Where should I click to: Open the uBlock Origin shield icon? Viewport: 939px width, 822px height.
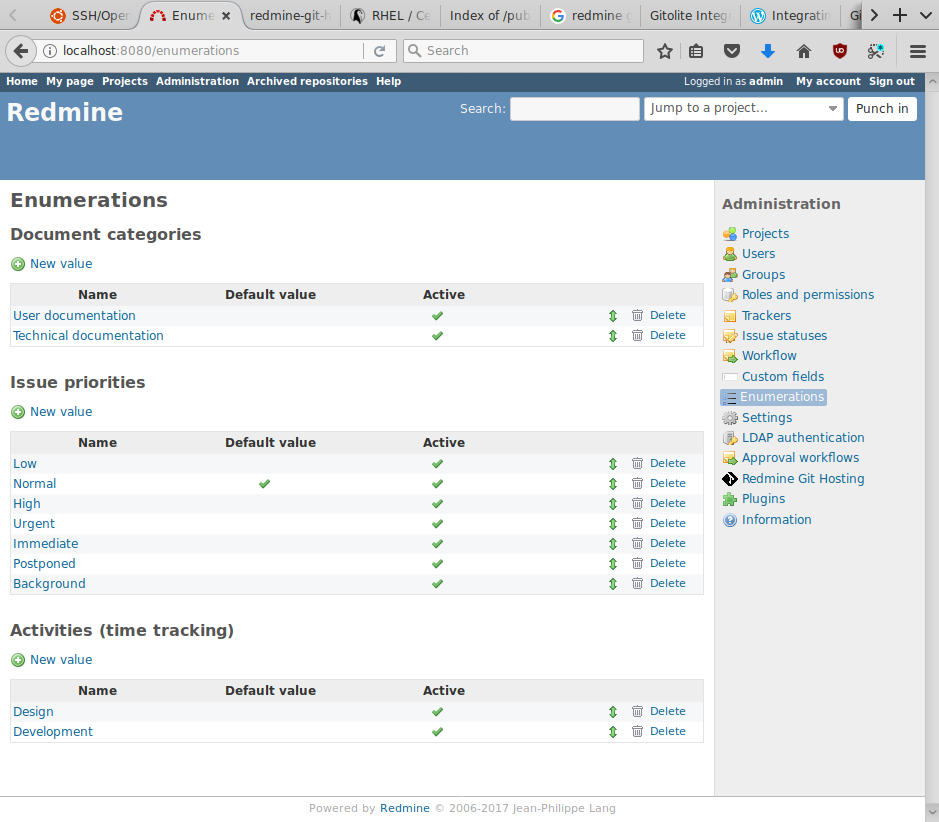840,51
